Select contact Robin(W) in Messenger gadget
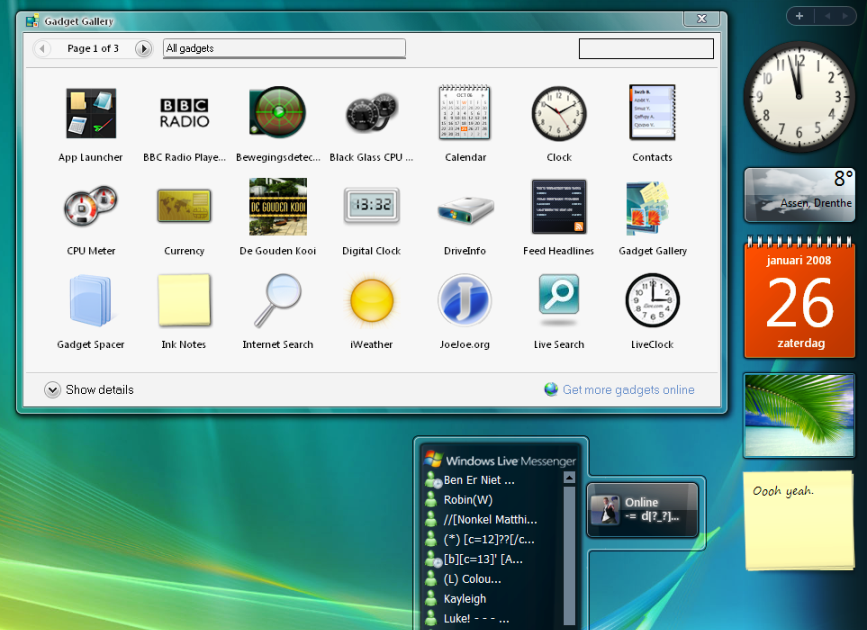This screenshot has width=867, height=630. tap(468, 500)
